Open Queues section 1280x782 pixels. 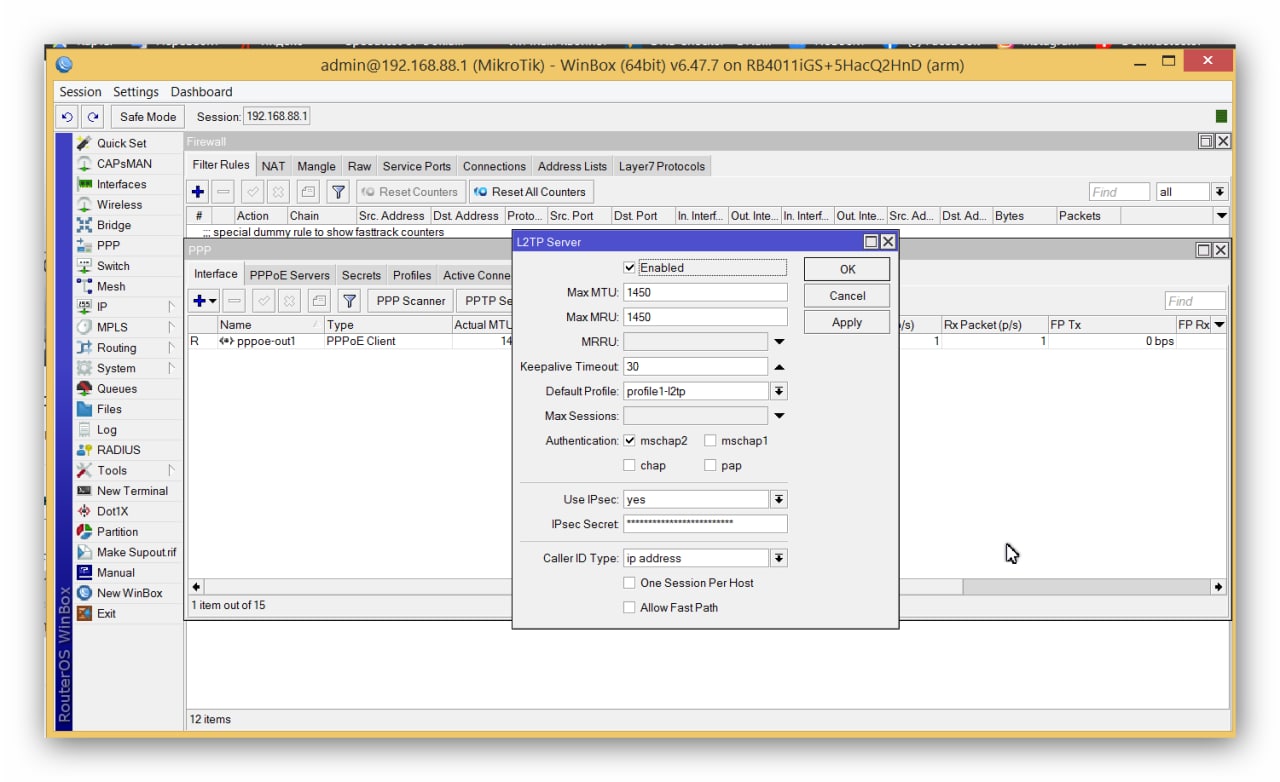117,389
